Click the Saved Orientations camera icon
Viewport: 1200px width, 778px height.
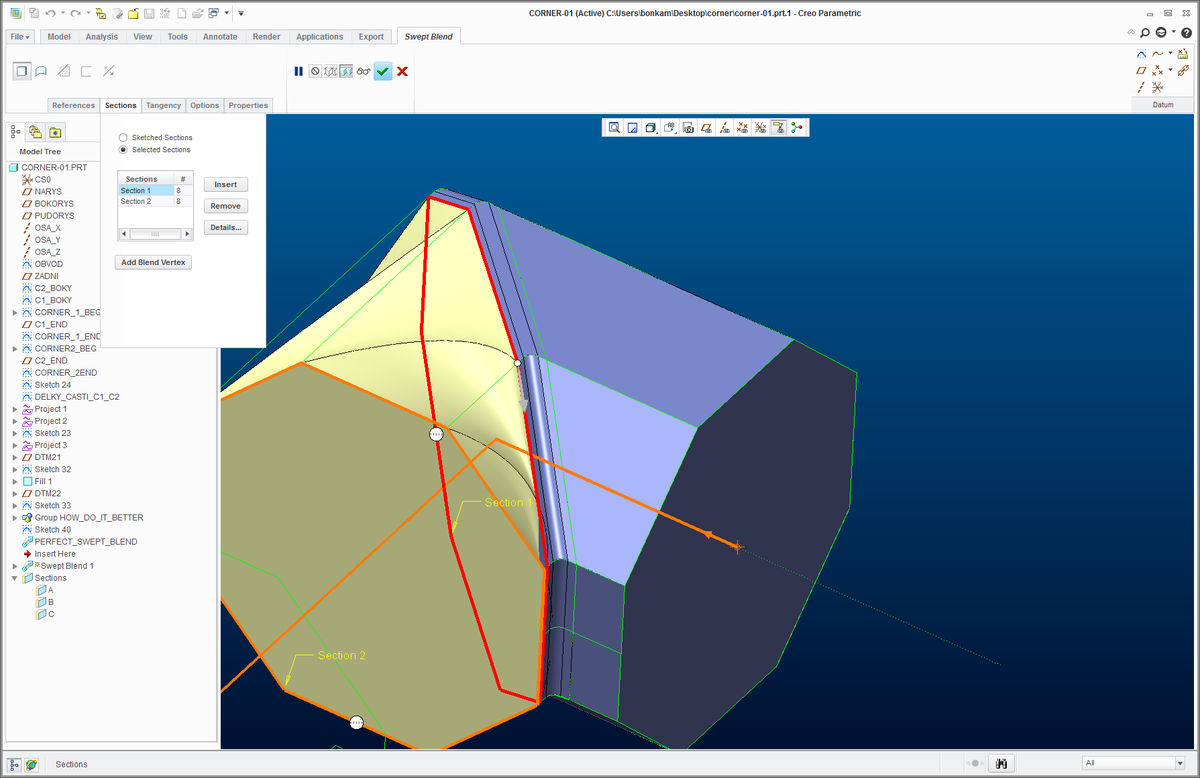pyautogui.click(x=688, y=127)
